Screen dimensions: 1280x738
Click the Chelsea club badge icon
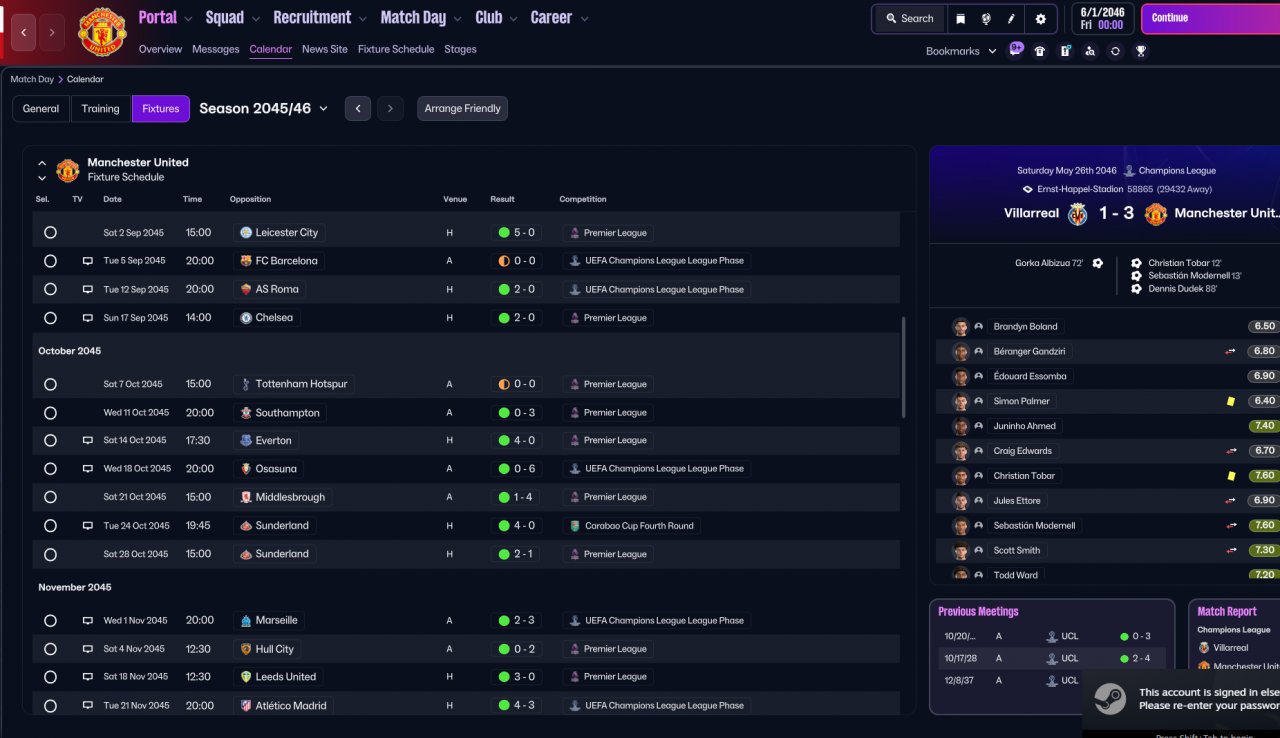pos(246,317)
